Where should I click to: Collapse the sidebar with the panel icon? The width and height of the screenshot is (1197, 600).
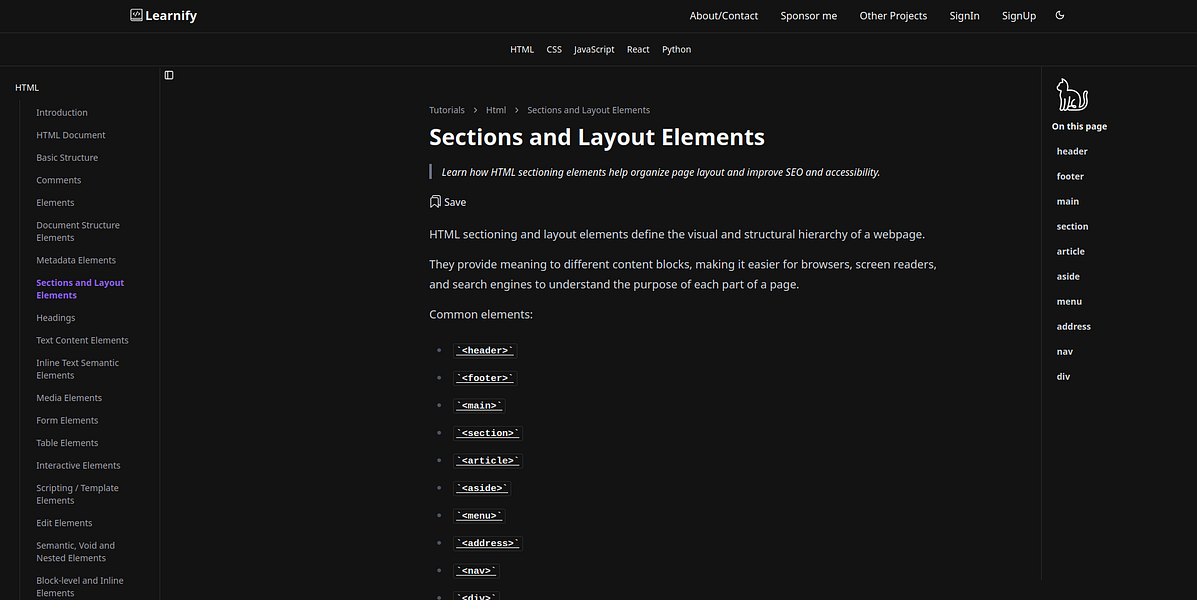pyautogui.click(x=169, y=75)
